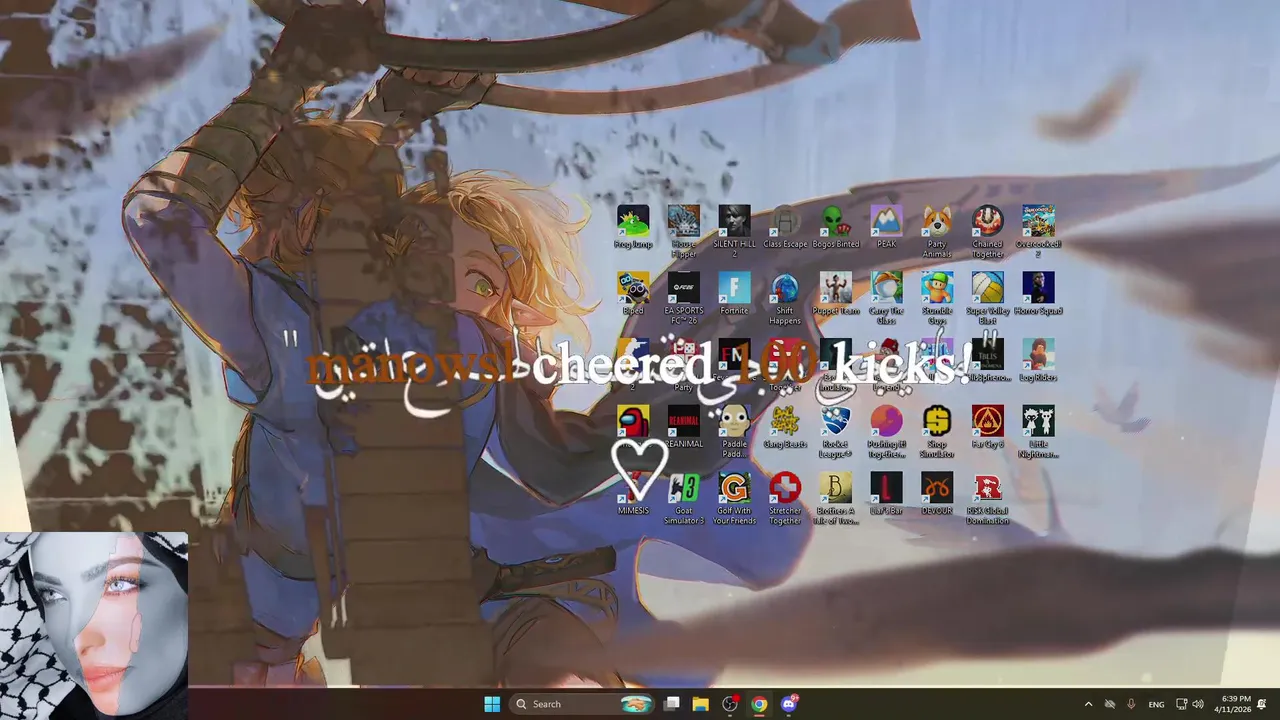Viewport: 1280px width, 720px height.
Task: Open the Overcooked! 2 shortcut
Action: 1038,231
